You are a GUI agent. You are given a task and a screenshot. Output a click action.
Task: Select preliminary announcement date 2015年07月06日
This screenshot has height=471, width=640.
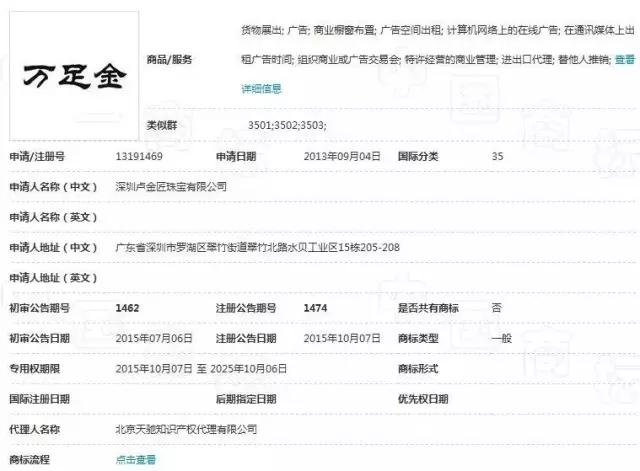(156, 338)
